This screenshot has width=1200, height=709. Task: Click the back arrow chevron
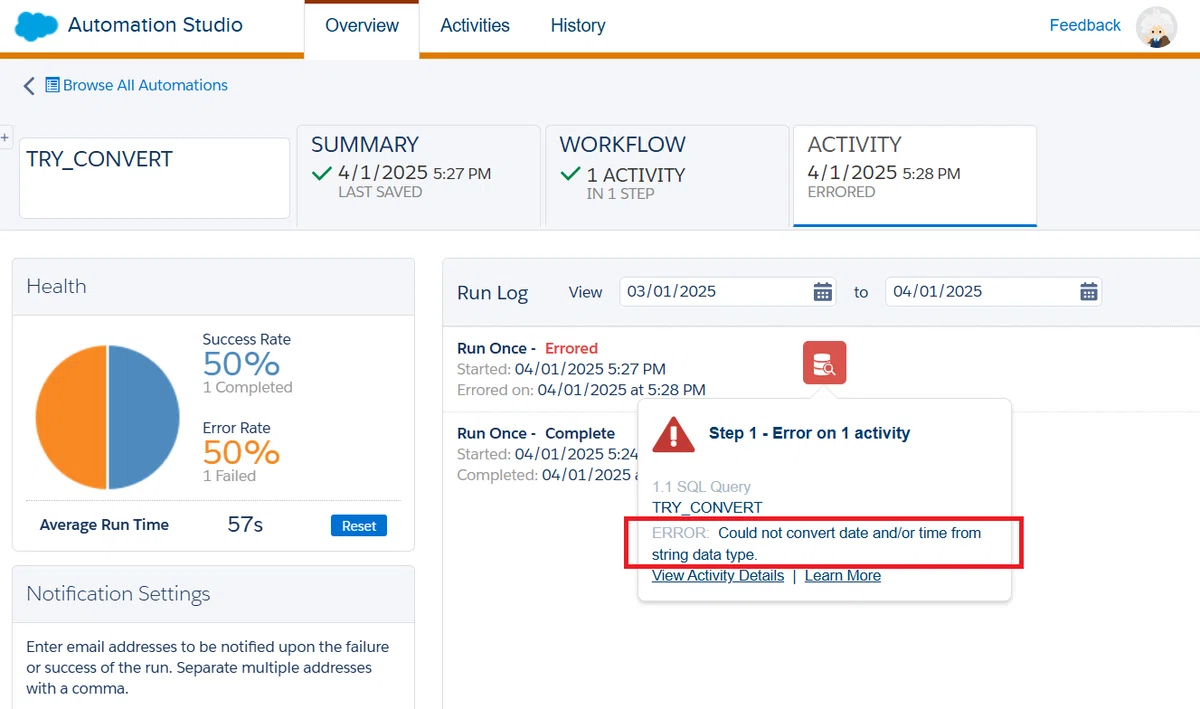click(x=29, y=86)
